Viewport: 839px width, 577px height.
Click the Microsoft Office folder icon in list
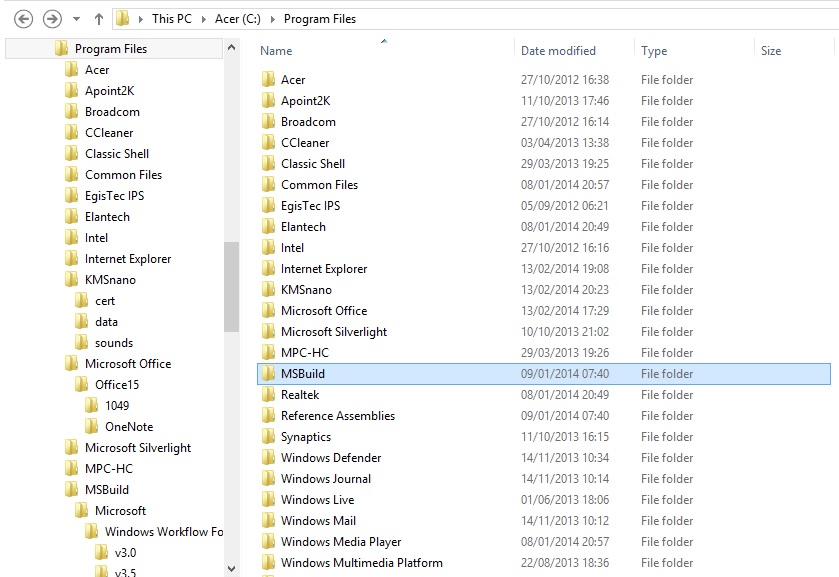[269, 310]
